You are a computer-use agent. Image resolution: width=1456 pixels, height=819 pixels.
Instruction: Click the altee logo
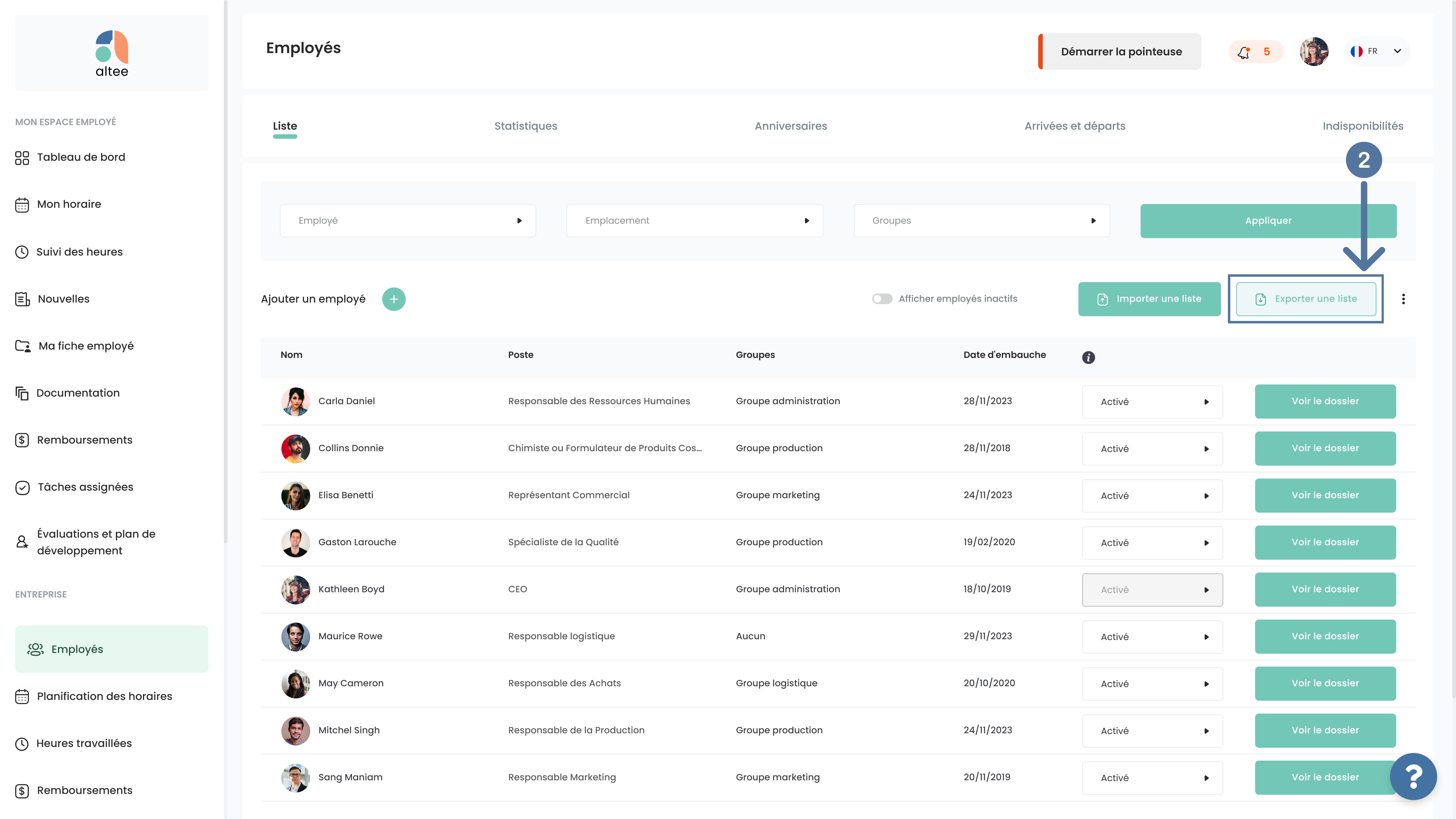pyautogui.click(x=112, y=53)
